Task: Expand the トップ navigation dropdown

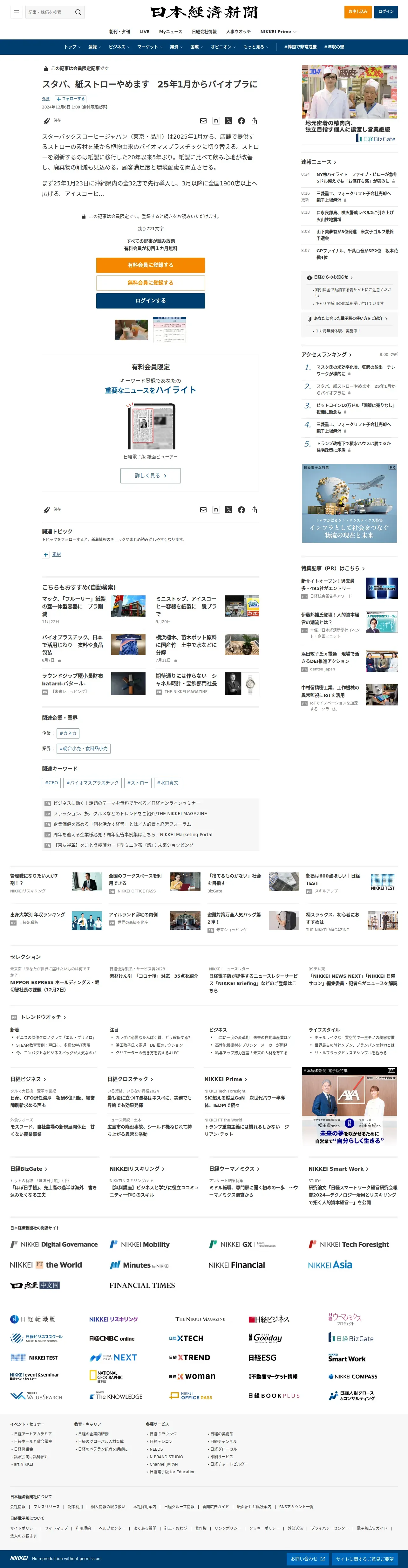Action: coord(72,47)
